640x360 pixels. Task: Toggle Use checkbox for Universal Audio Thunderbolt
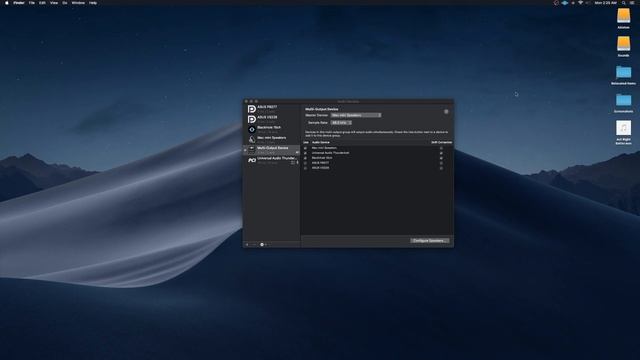point(305,153)
